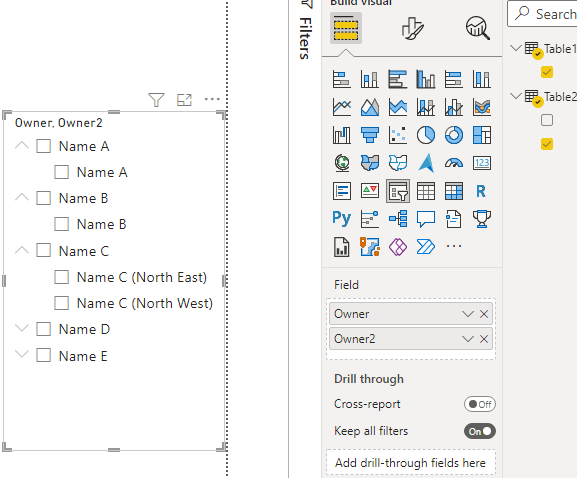Add the Decomposition tree visual
The width and height of the screenshot is (577, 478).
click(398, 219)
